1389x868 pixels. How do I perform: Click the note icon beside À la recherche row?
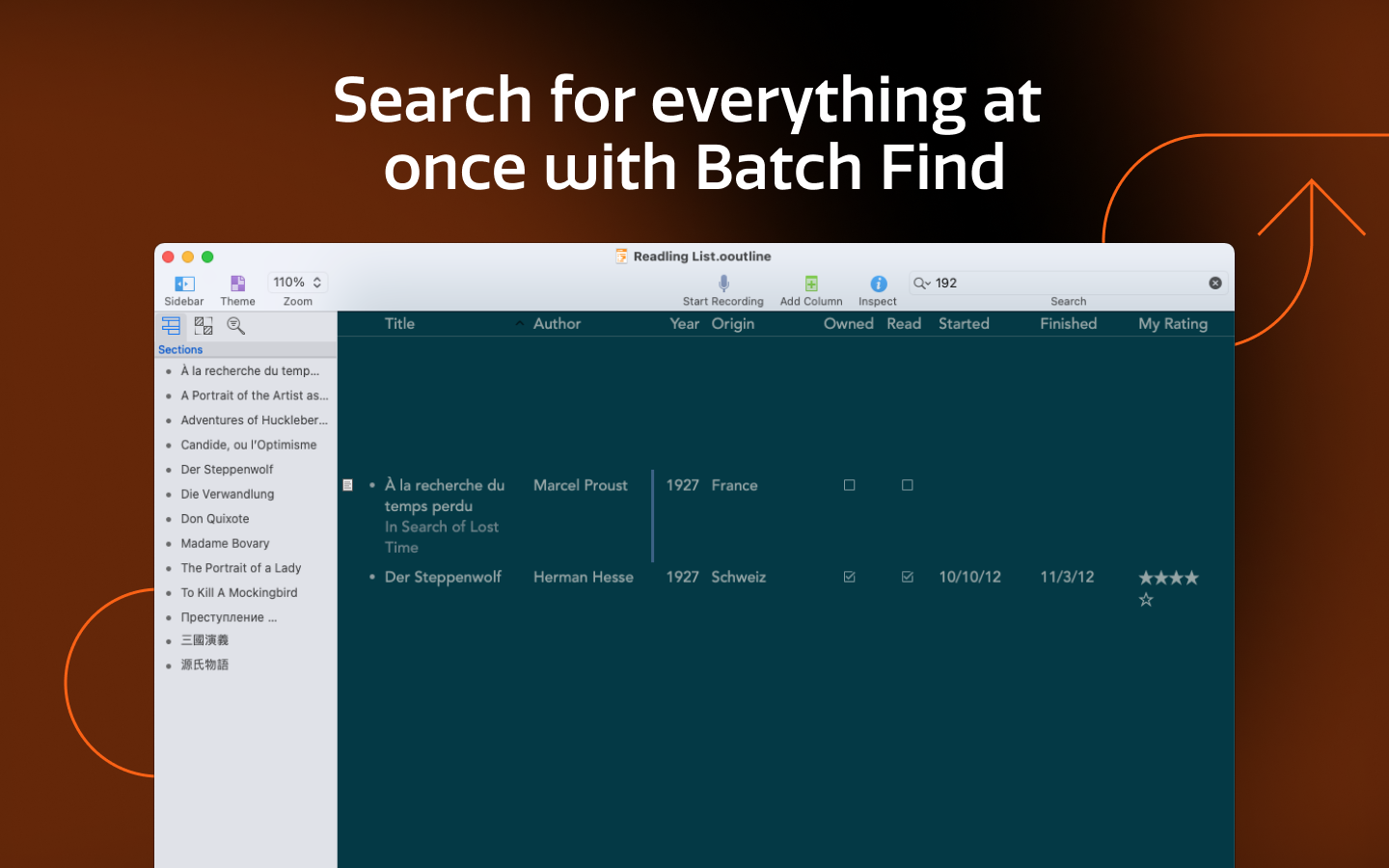click(x=348, y=485)
